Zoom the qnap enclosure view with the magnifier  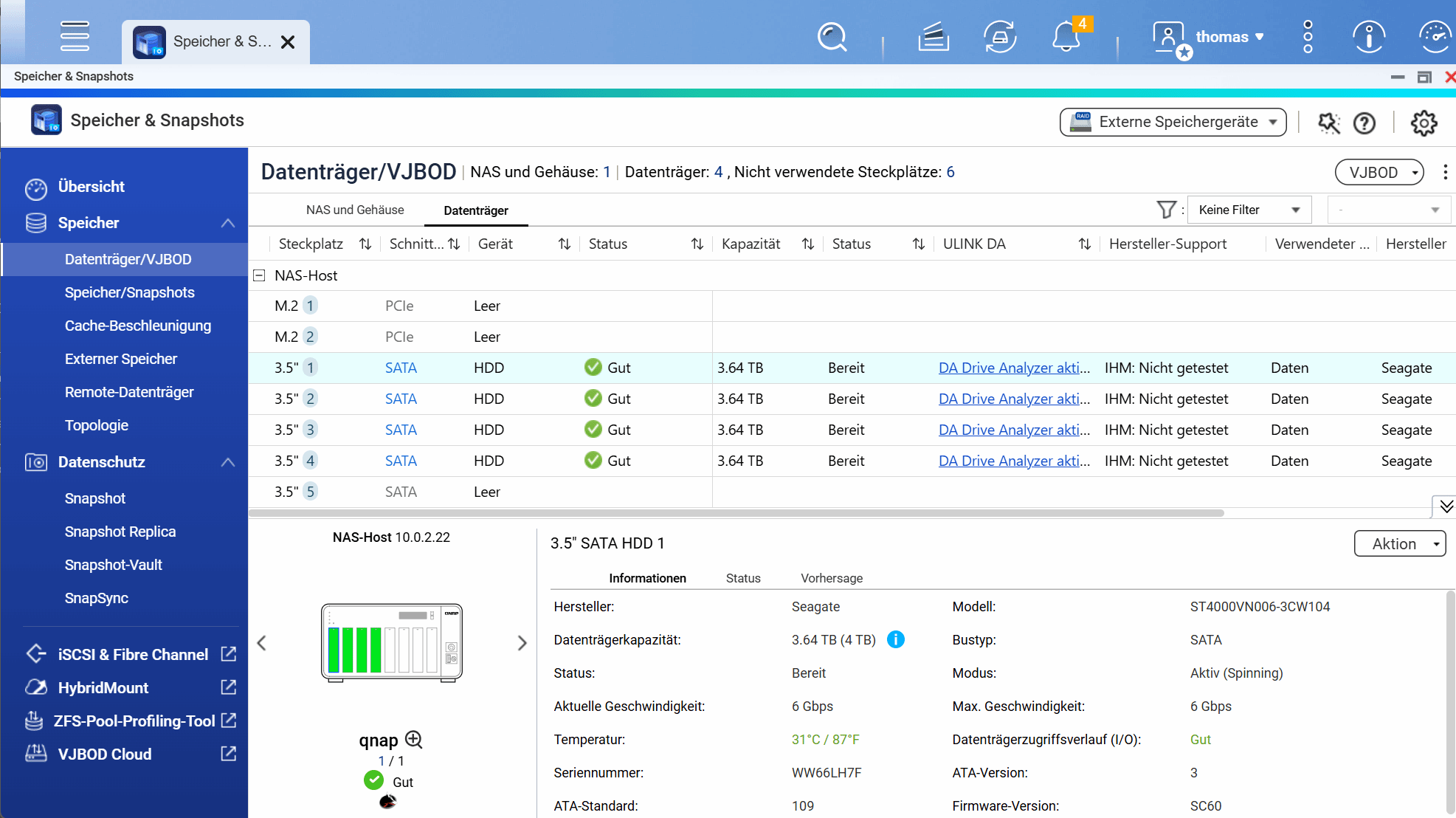(x=414, y=739)
